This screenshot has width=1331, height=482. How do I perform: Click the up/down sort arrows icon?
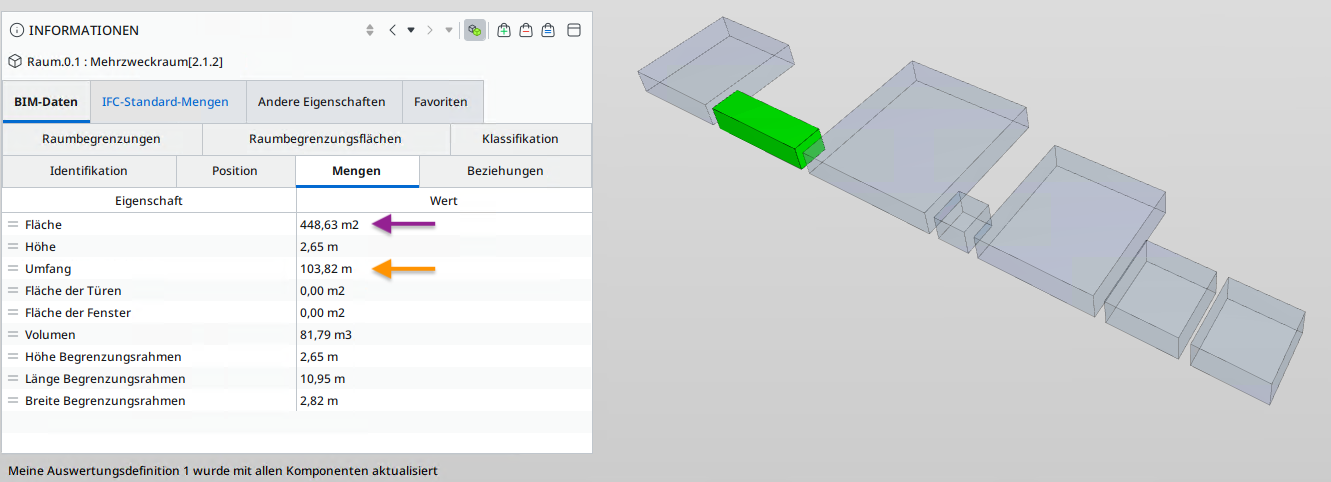[370, 30]
